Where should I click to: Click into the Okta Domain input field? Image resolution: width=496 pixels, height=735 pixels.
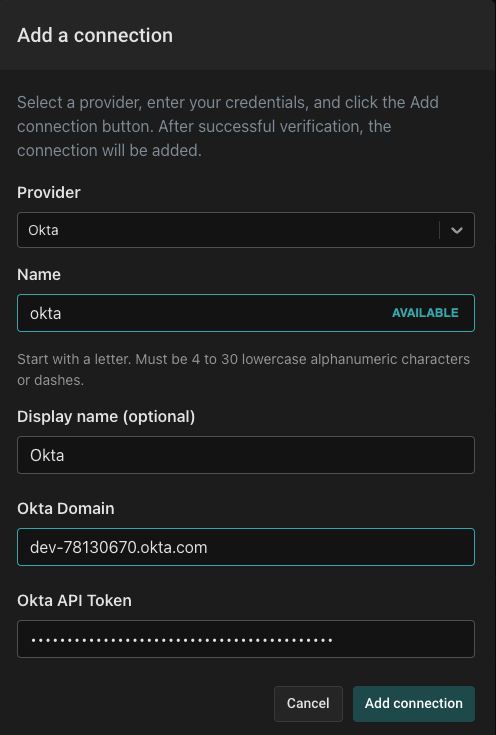coord(246,547)
